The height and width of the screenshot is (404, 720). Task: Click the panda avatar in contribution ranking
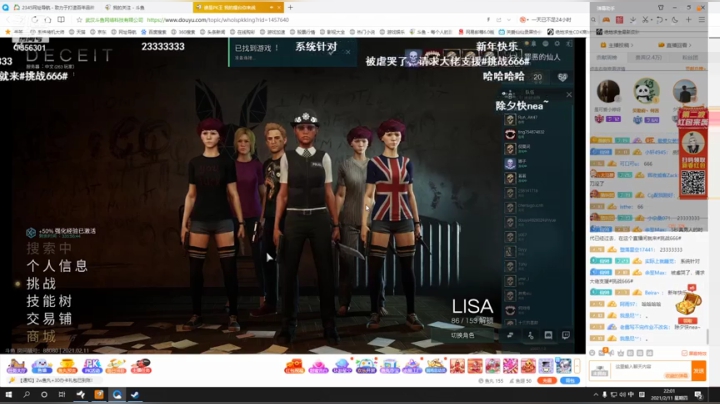click(x=646, y=91)
